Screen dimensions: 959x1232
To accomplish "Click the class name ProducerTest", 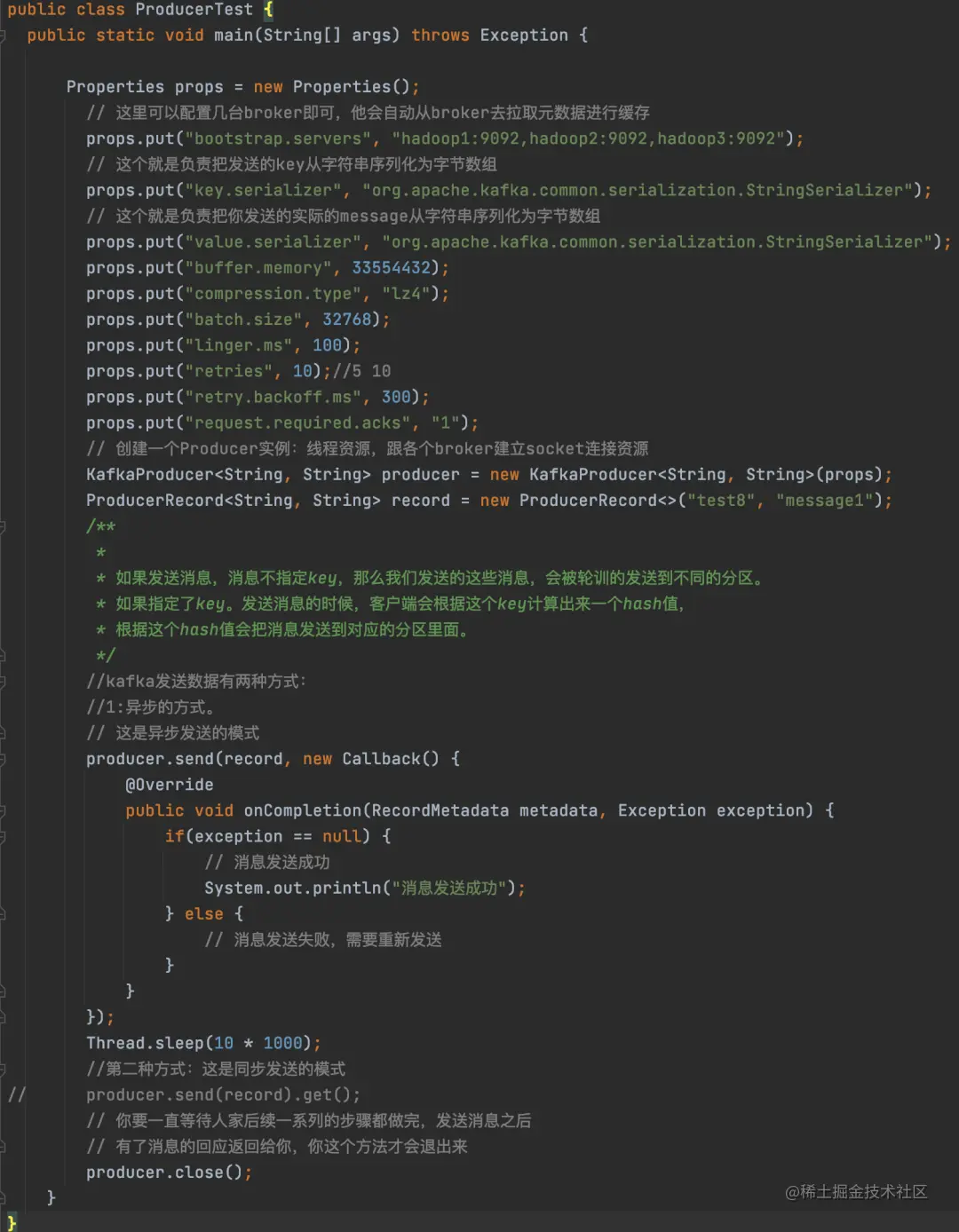I will click(x=194, y=10).
